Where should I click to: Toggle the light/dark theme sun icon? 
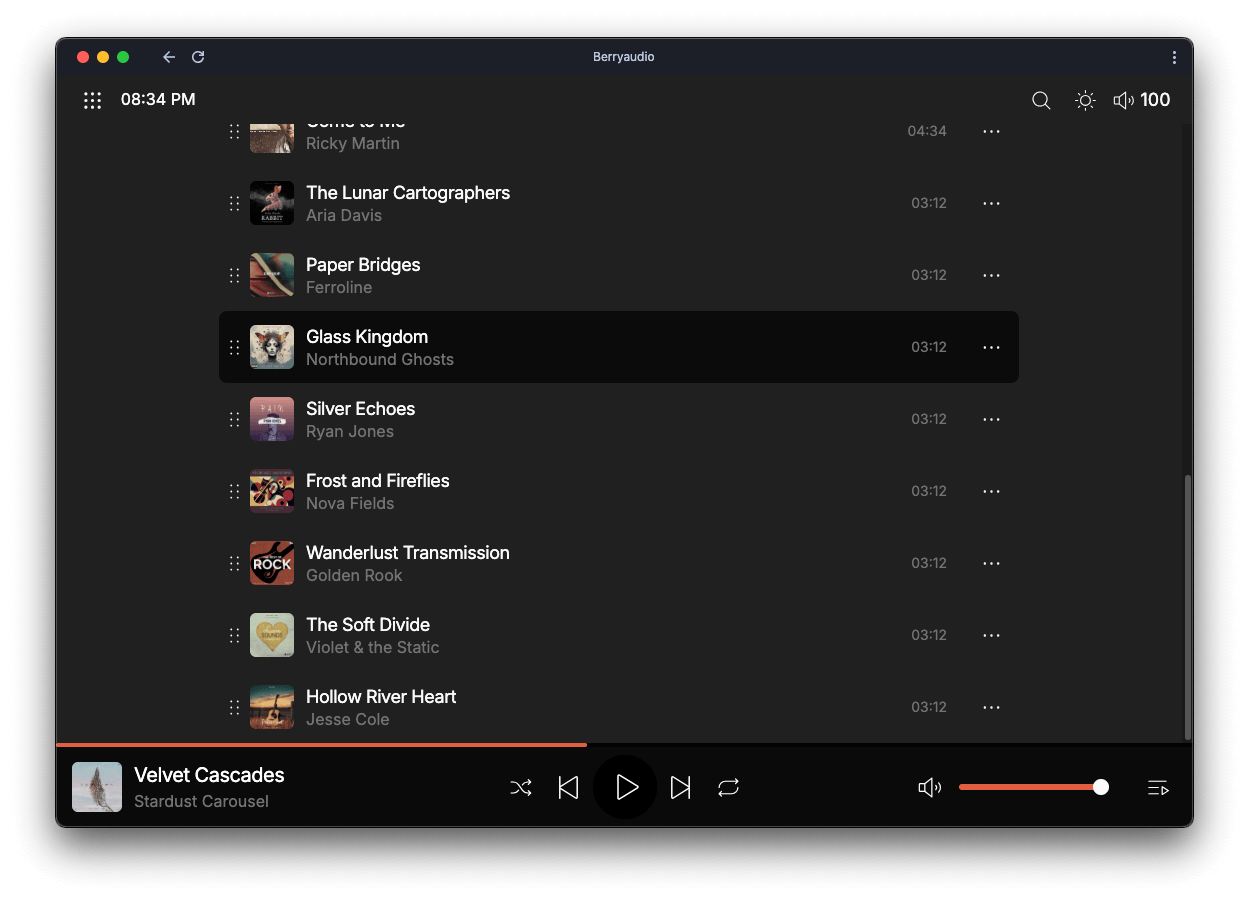pos(1085,100)
